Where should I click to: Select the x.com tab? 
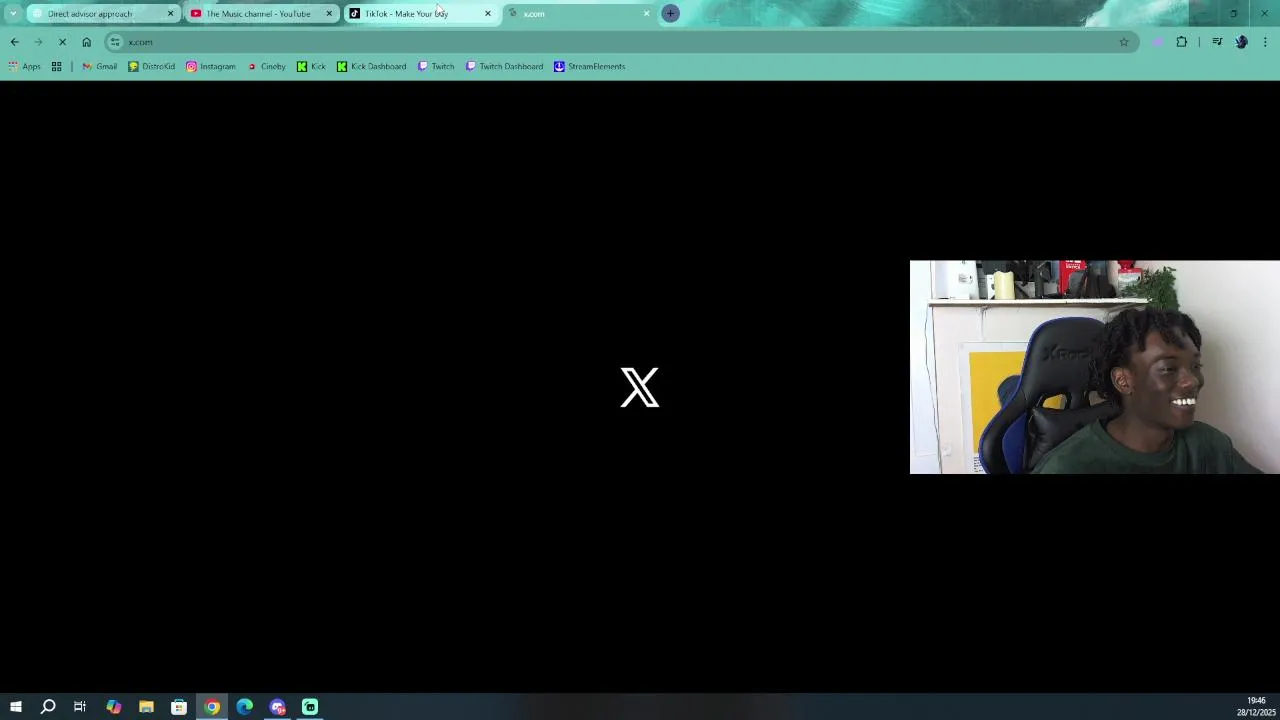[x=578, y=13]
